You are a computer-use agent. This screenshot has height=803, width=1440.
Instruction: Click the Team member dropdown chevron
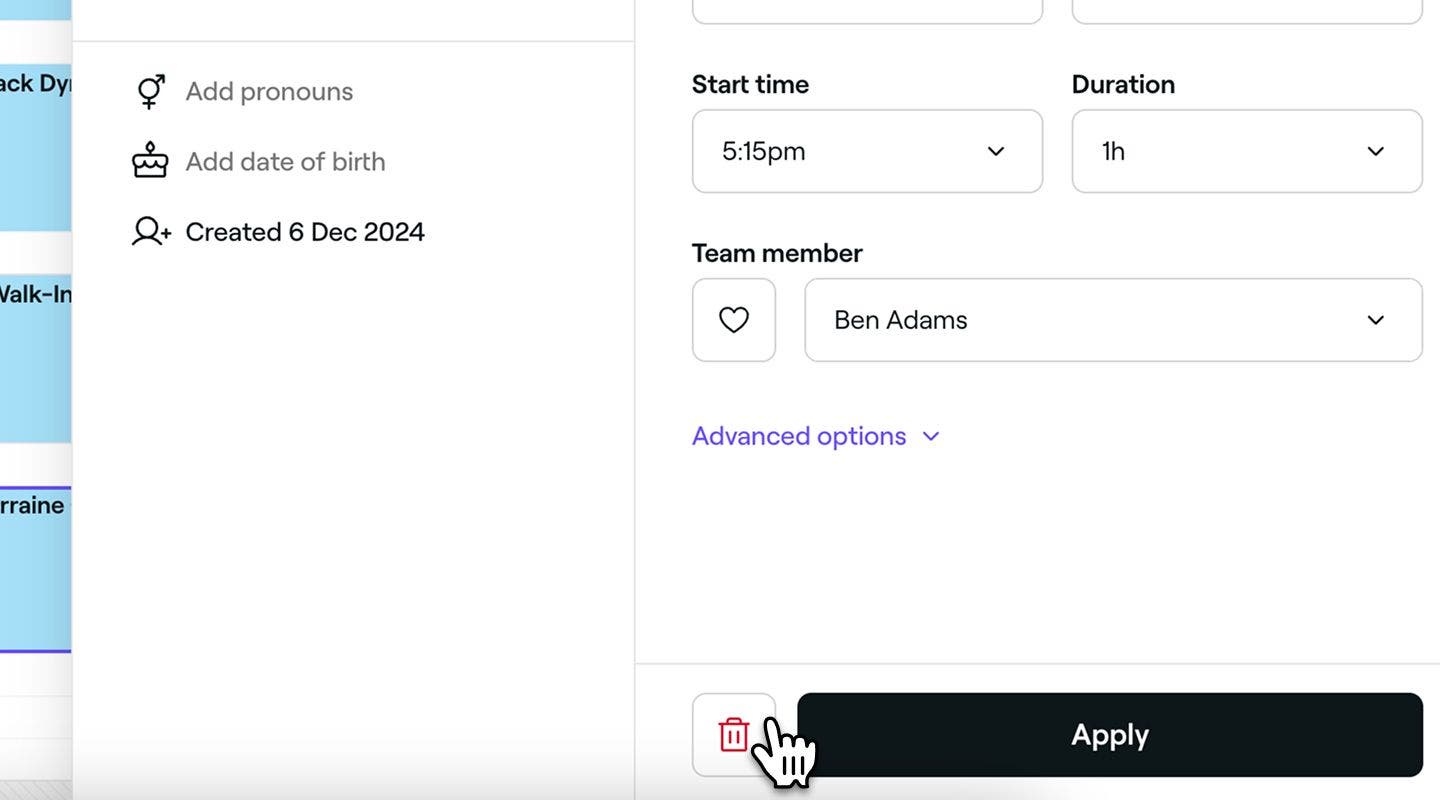tap(1376, 320)
